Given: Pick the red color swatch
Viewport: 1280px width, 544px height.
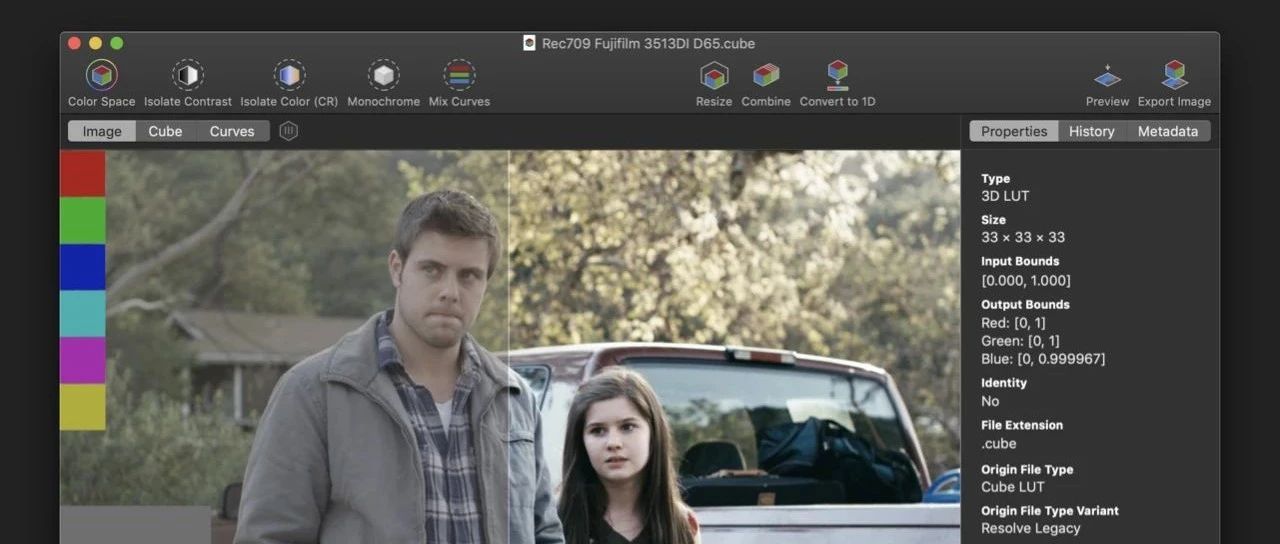Looking at the screenshot, I should coord(82,174).
